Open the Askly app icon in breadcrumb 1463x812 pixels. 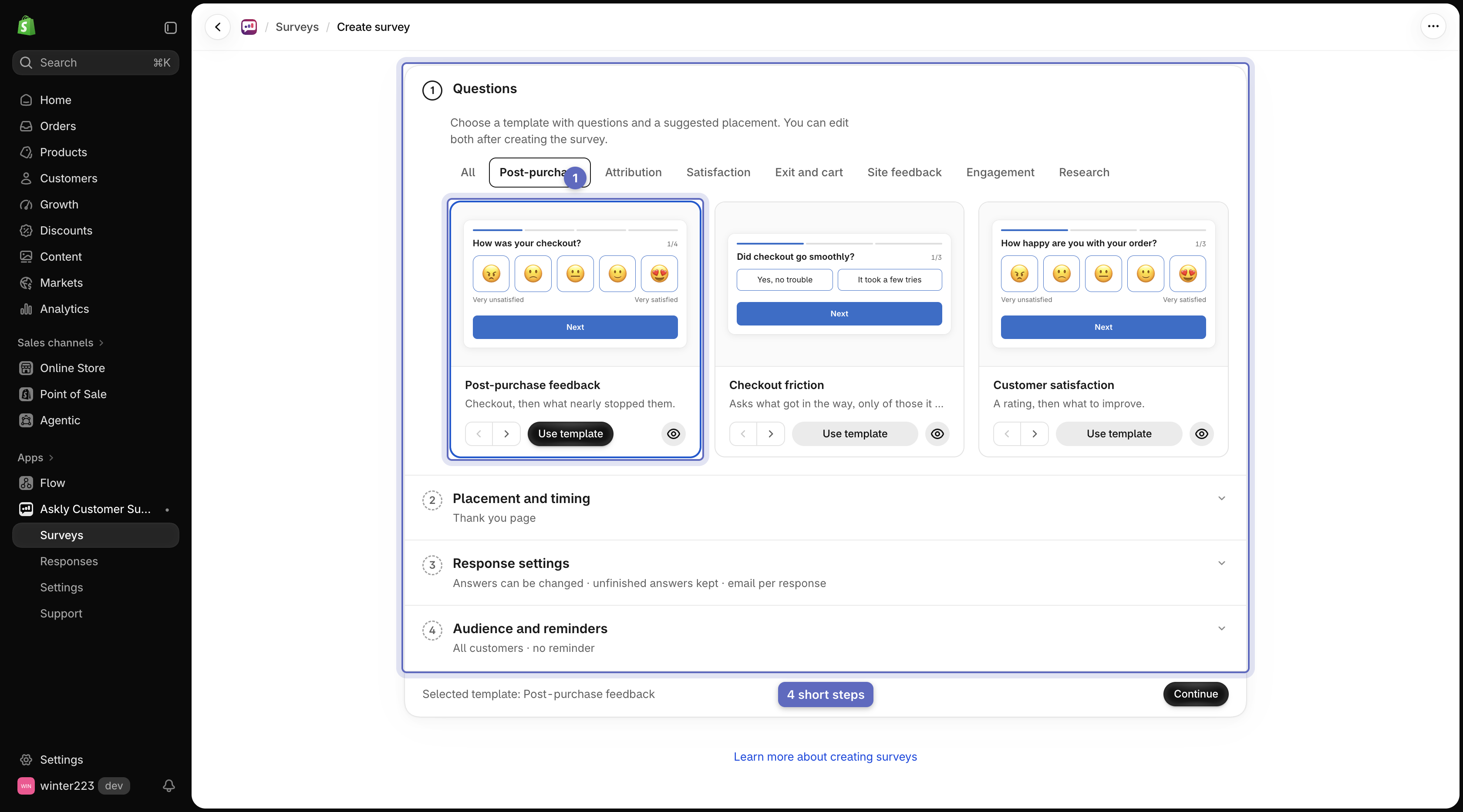click(249, 27)
